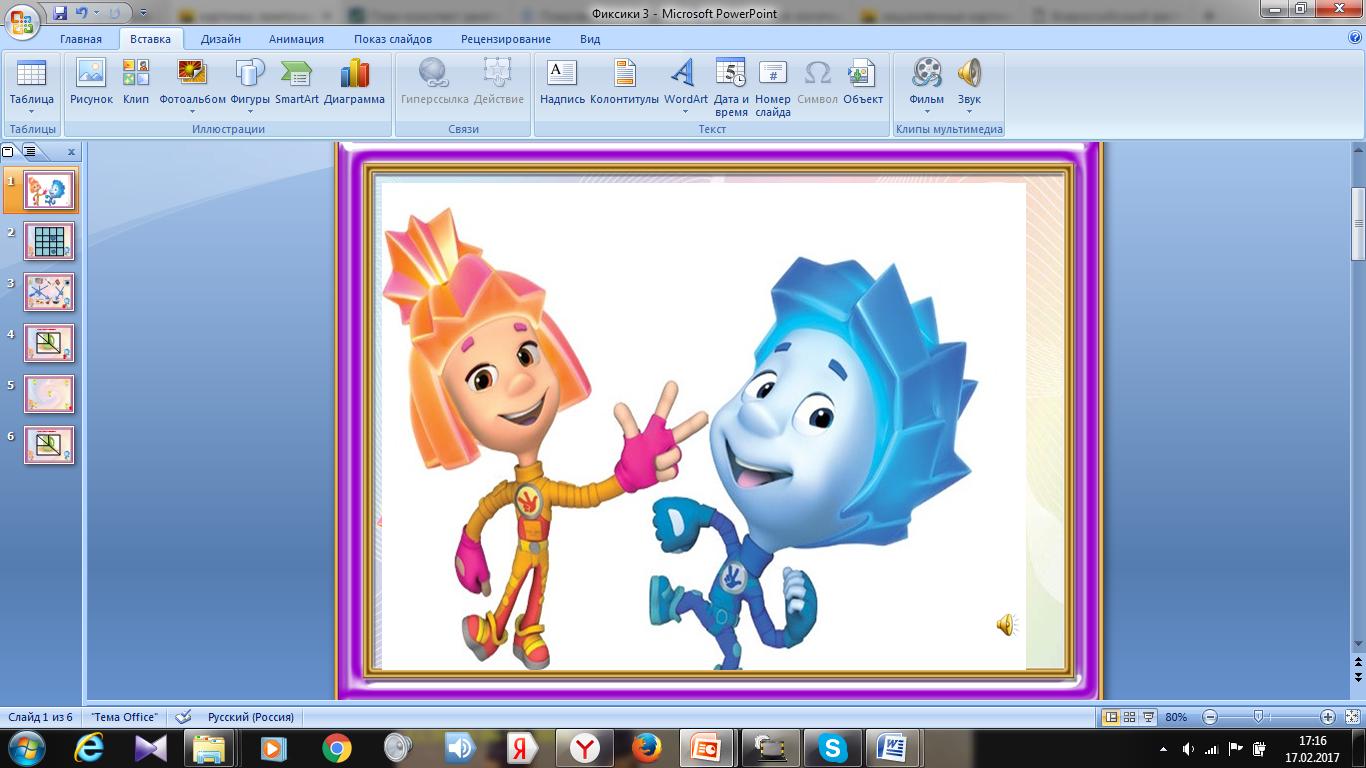Click the zoom slider handle

(1258, 717)
